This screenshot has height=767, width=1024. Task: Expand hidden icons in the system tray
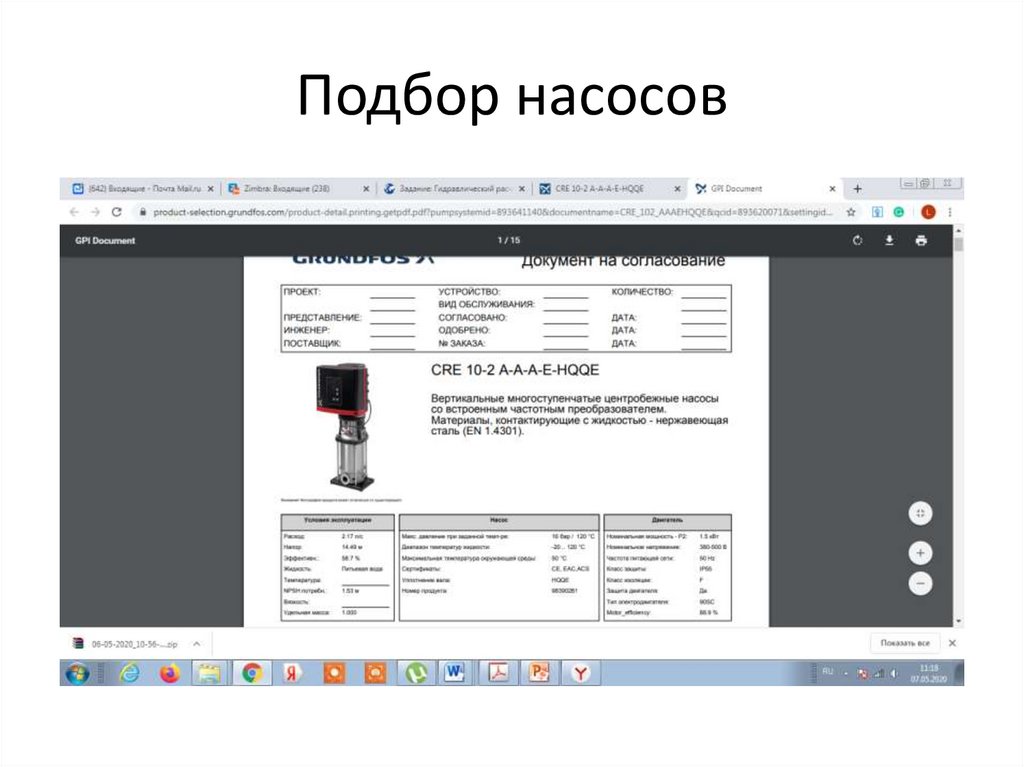coord(846,675)
